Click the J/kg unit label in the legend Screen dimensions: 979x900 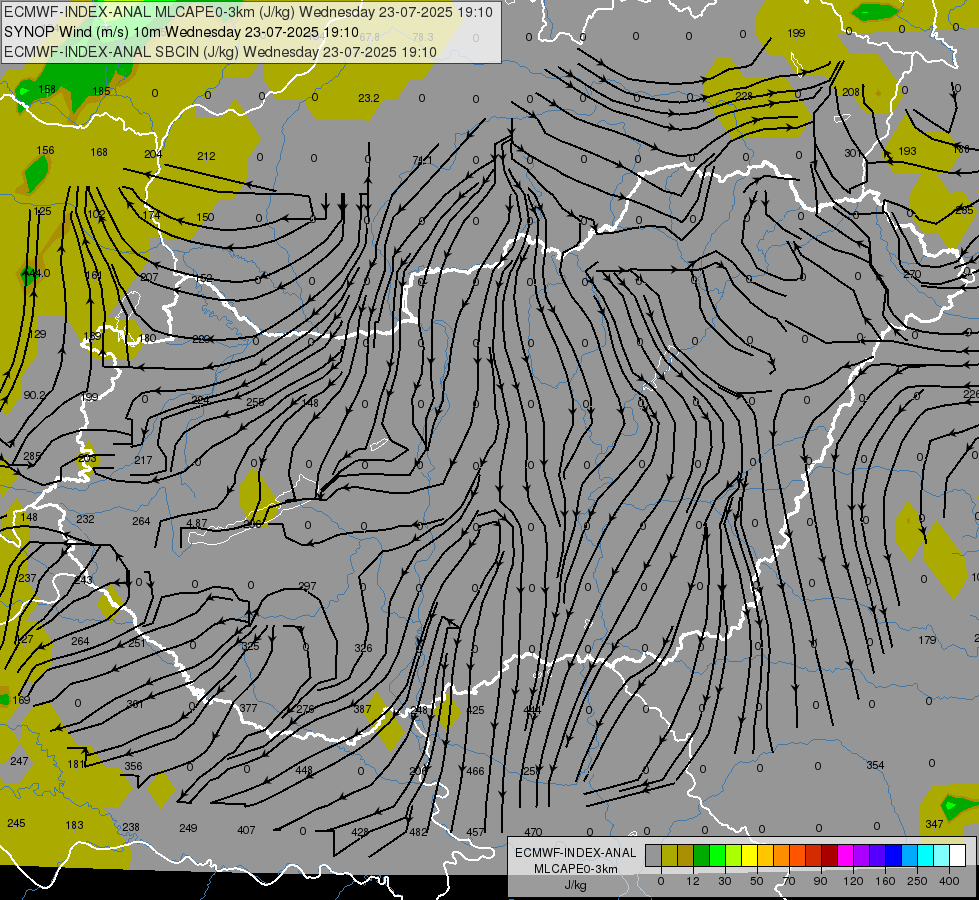pyautogui.click(x=576, y=885)
